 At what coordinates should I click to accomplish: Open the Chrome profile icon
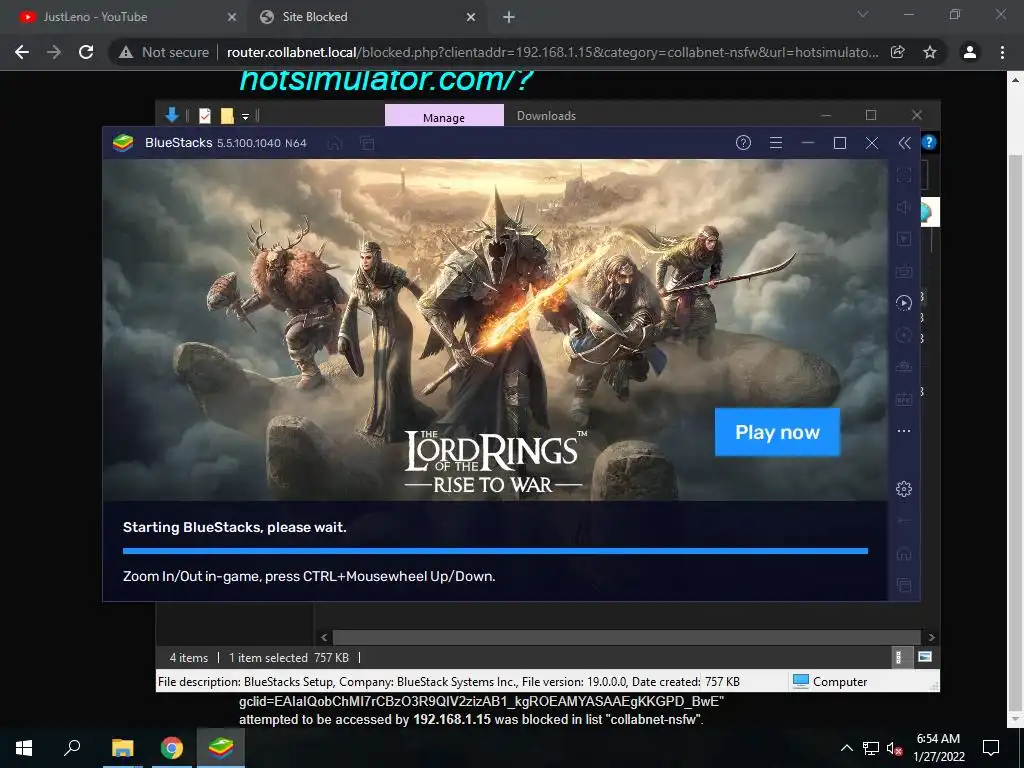coord(970,52)
